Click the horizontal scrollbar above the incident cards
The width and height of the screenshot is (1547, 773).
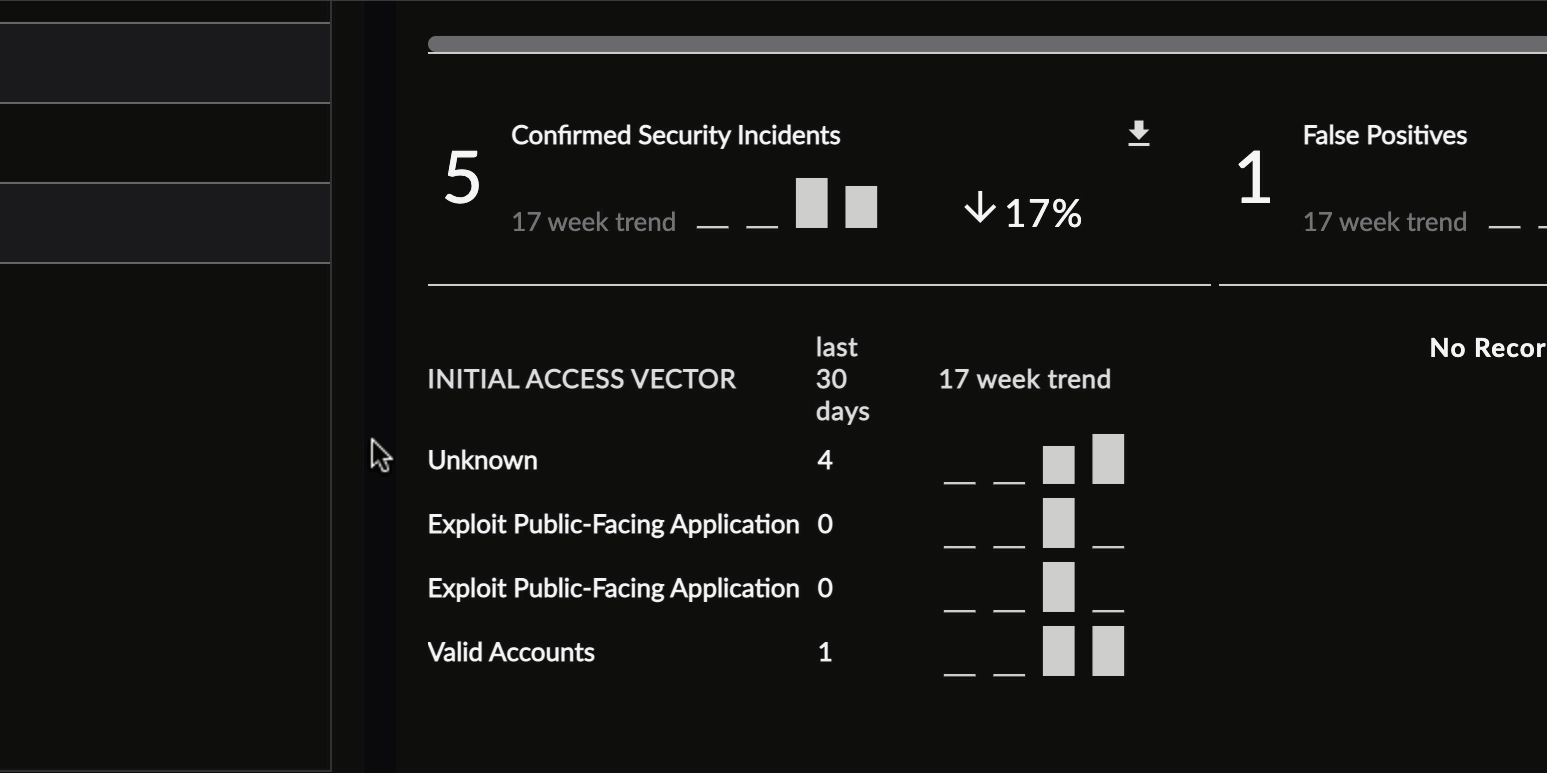[x=987, y=44]
